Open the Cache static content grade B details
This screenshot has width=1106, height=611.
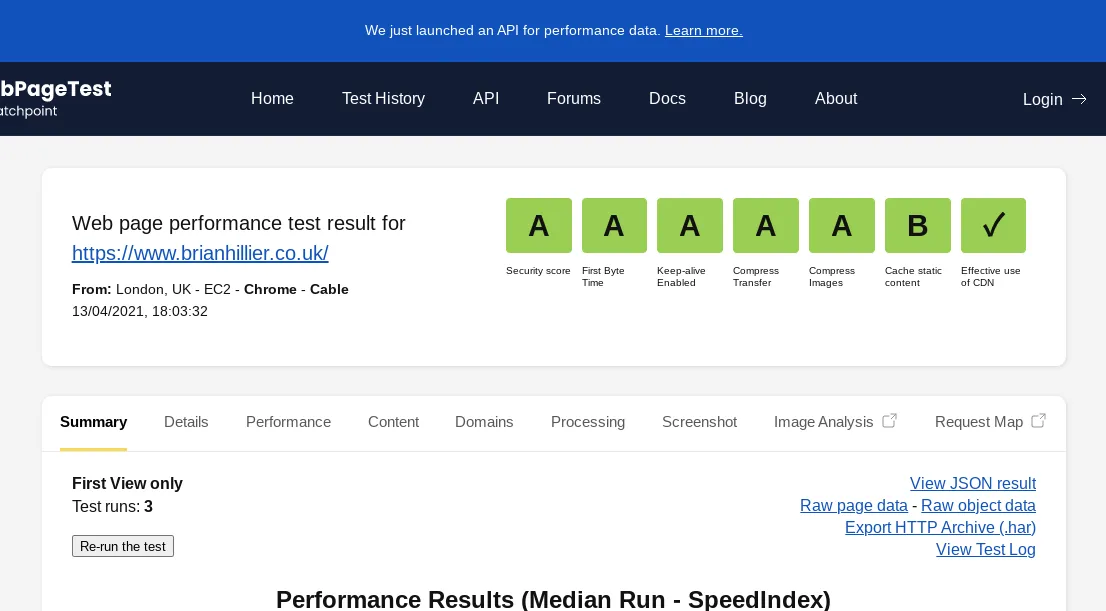tap(918, 225)
